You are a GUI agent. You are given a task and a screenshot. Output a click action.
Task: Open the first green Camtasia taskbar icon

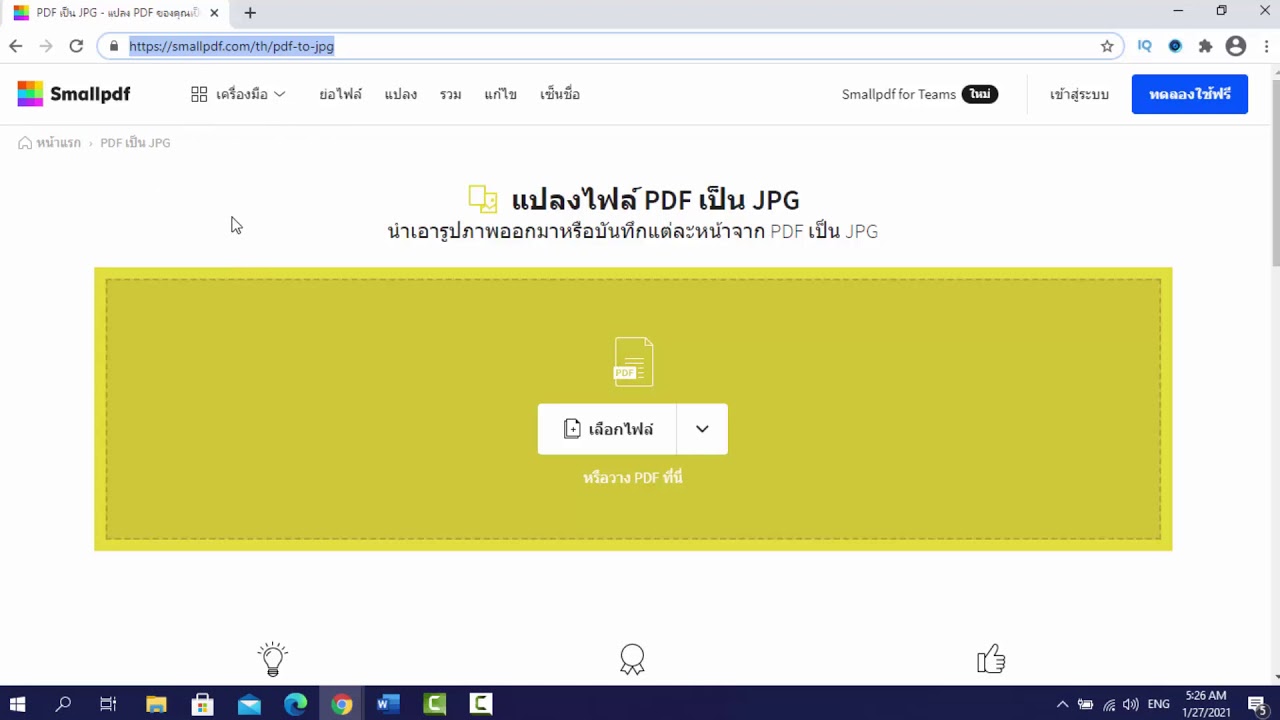434,704
